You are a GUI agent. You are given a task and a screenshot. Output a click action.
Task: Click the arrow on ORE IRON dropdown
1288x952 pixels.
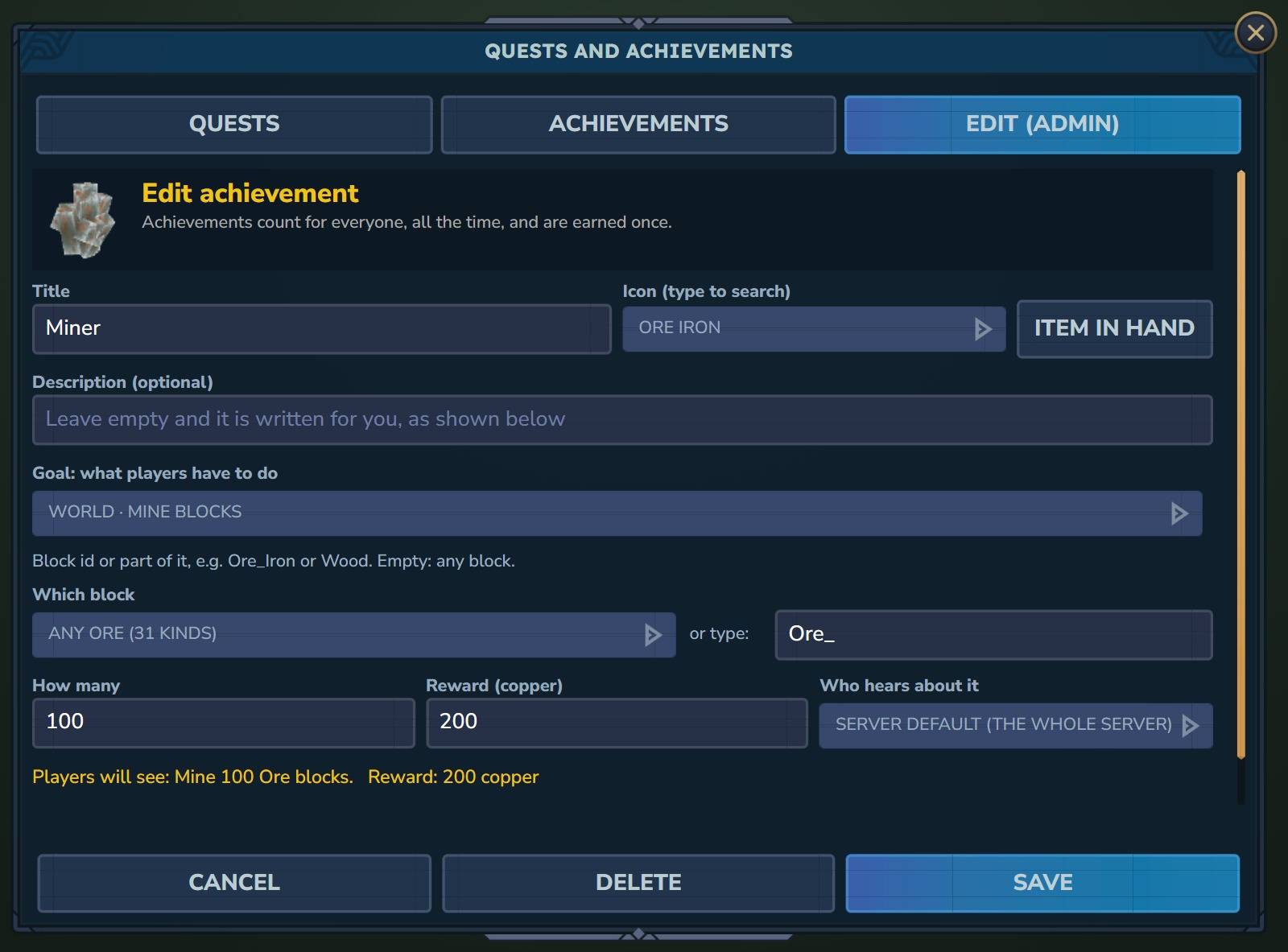click(x=983, y=328)
